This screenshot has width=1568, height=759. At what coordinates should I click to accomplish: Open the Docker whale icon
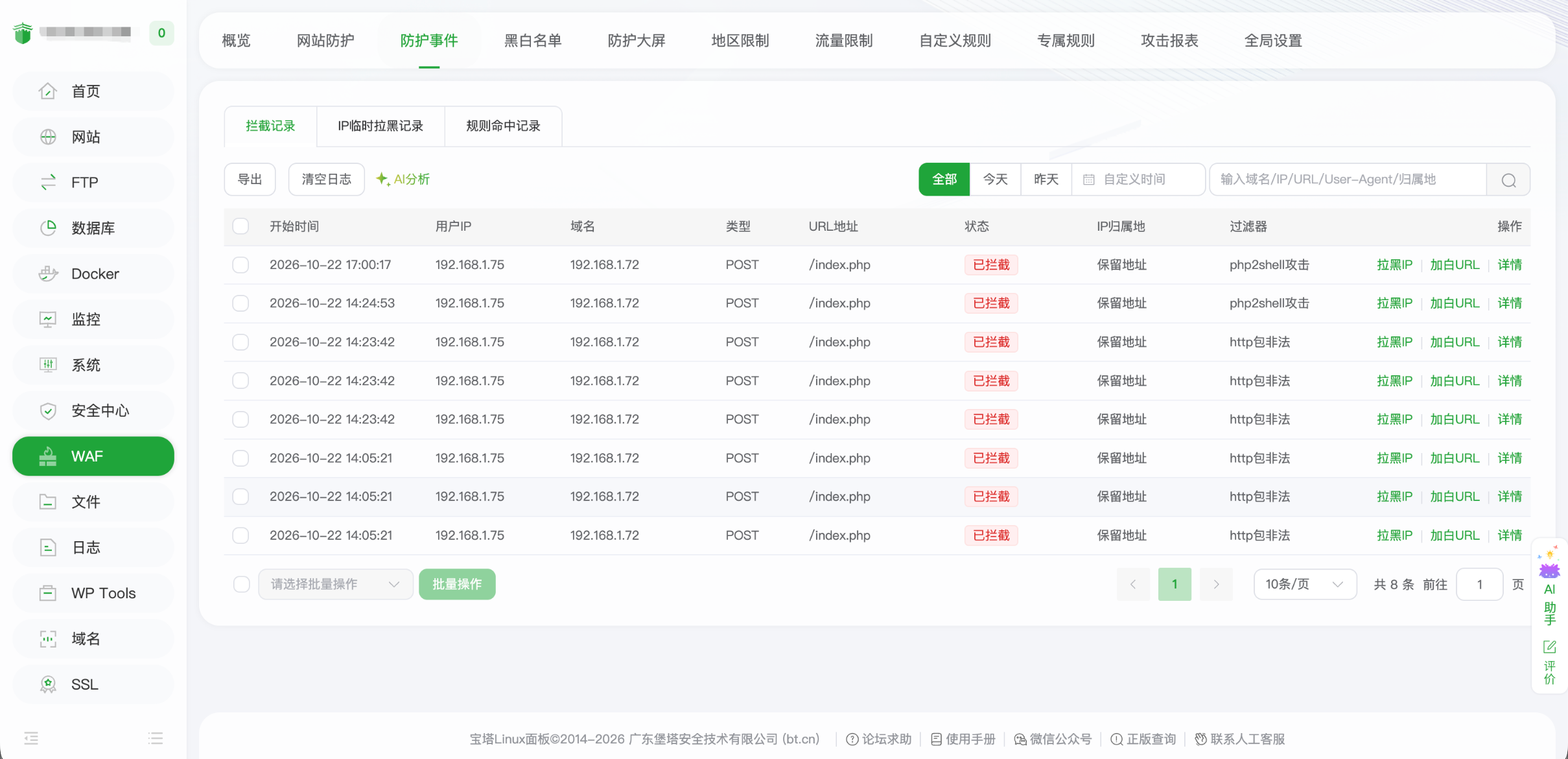tap(48, 274)
